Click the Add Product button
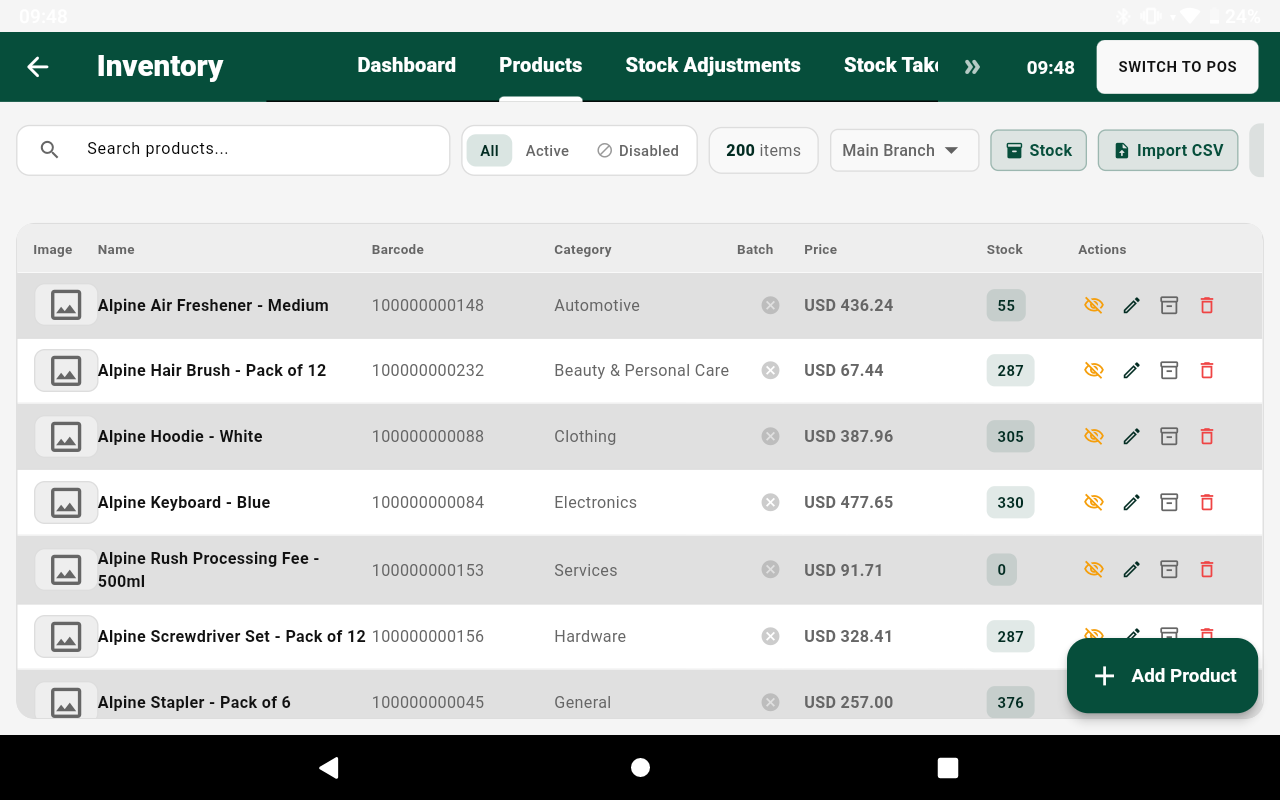The width and height of the screenshot is (1280, 800). (1162, 676)
